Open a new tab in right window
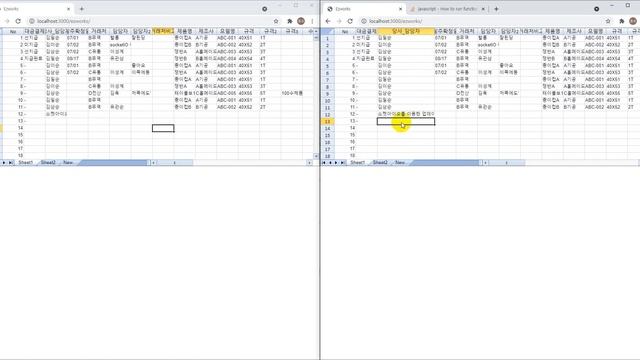Viewport: 640px width, 360px height. coord(496,9)
